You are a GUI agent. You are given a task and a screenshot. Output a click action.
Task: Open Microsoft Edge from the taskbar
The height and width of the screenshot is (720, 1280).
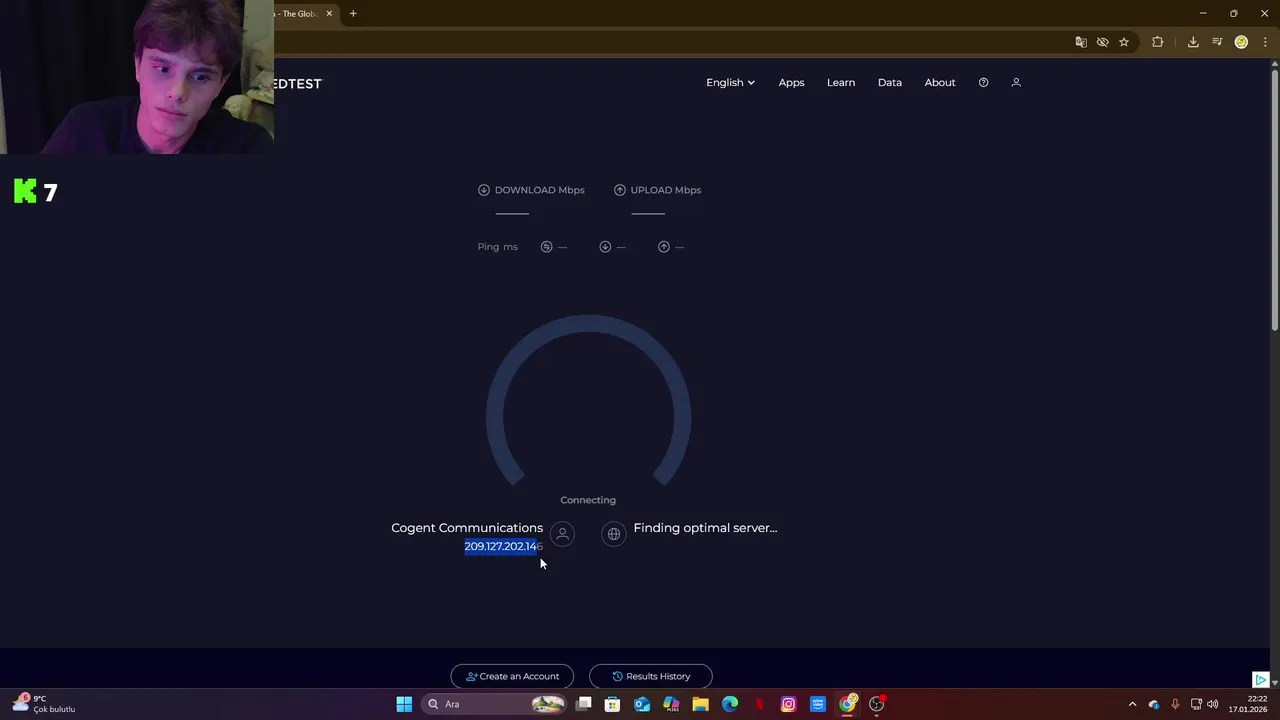(x=730, y=704)
